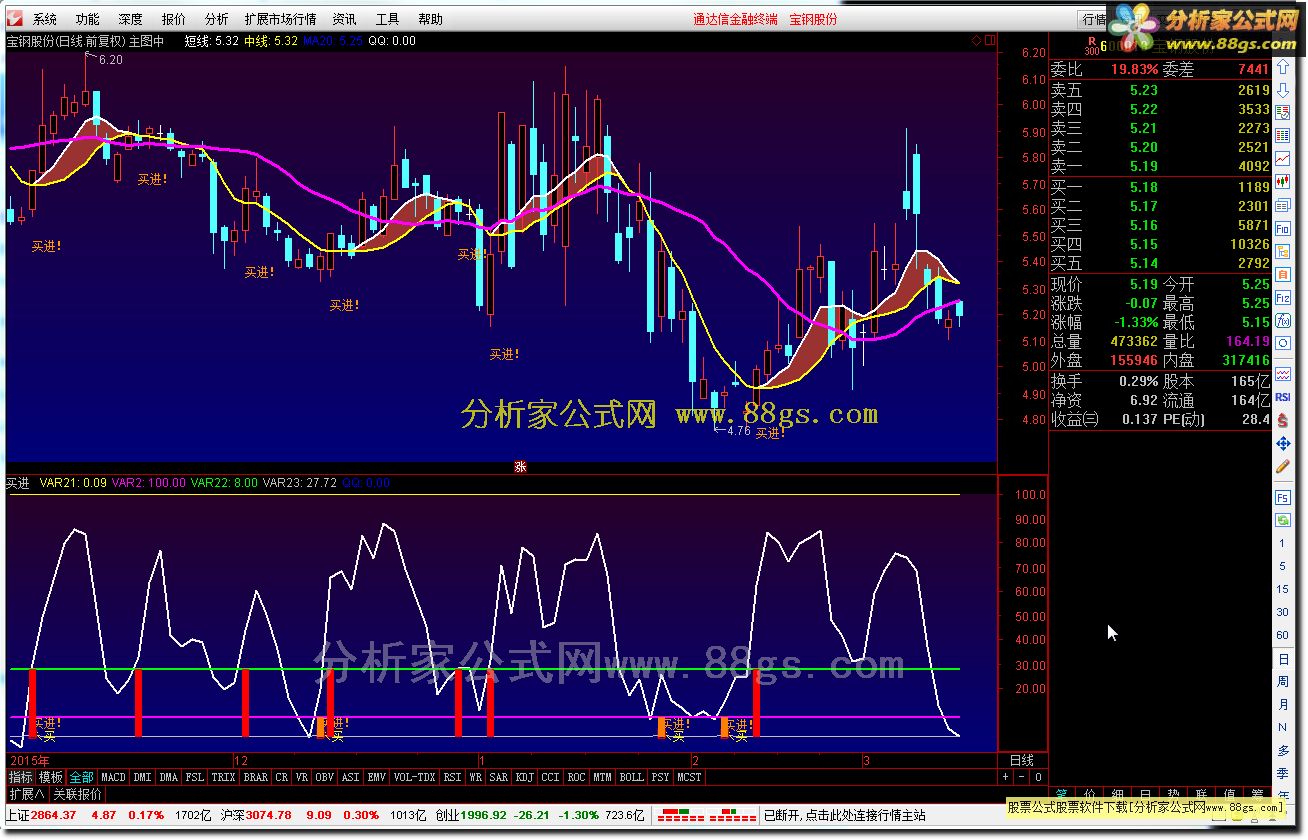Screen dimensions: 1308x840
Task: Select daily 日 period button
Action: [x=1283, y=659]
